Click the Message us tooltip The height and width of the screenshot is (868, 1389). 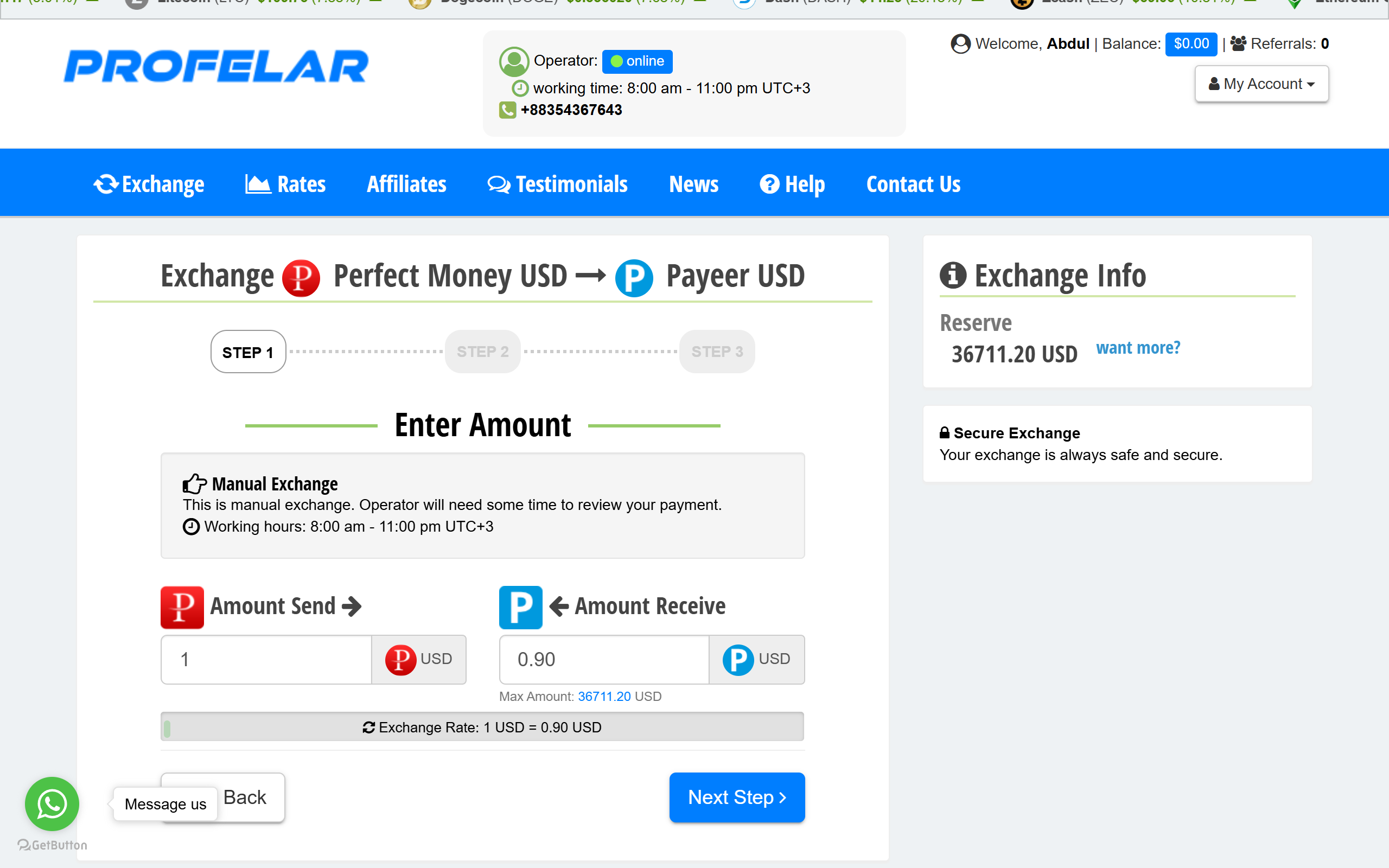pos(165,803)
